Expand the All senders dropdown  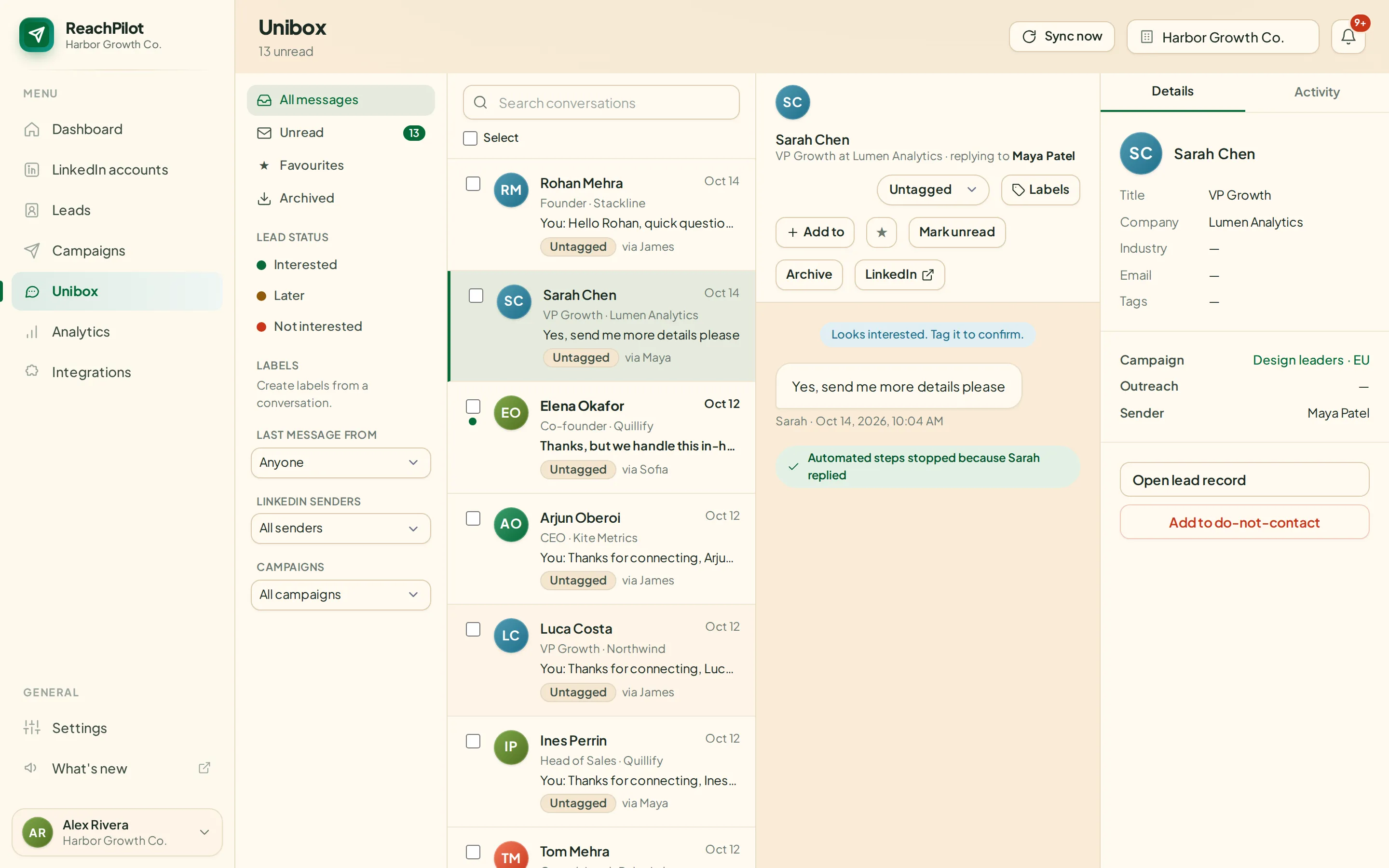340,528
